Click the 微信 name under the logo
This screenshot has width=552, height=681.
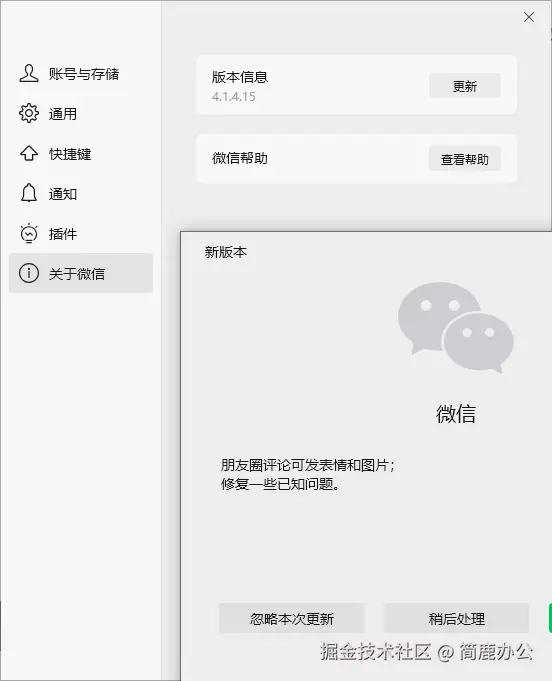456,413
